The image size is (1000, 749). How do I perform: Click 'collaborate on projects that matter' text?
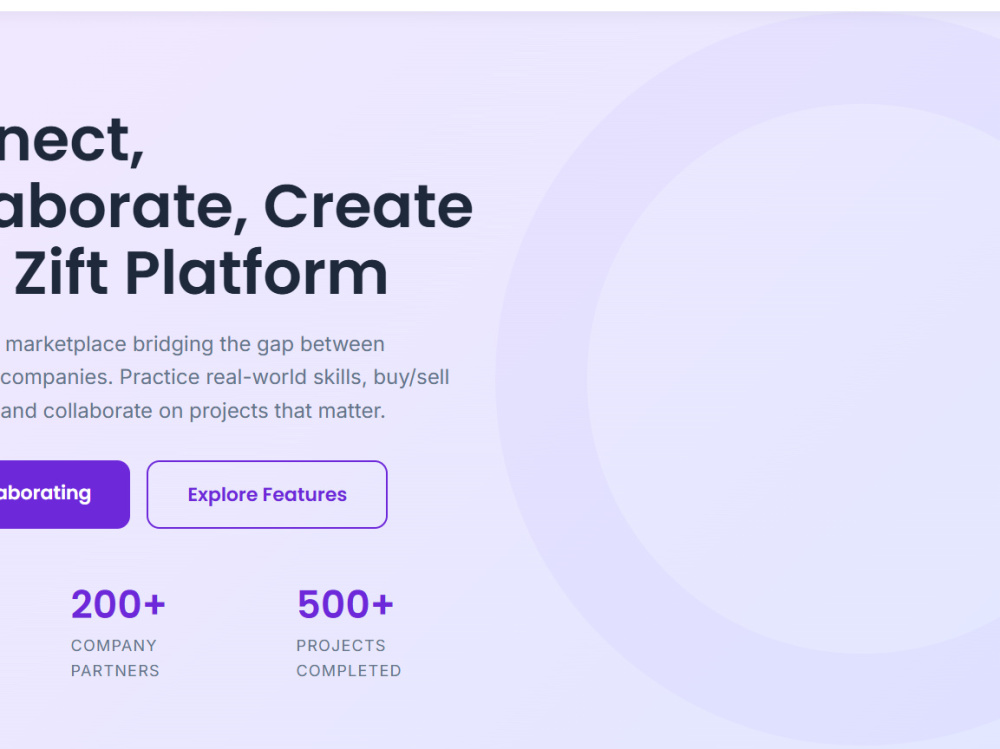pyautogui.click(x=214, y=411)
